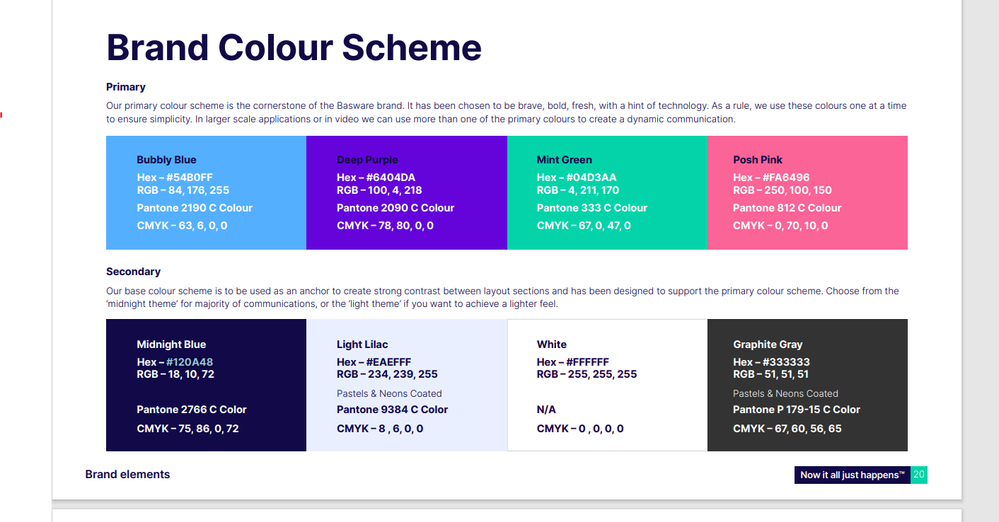Click the Primary section heading
The width and height of the screenshot is (999, 522).
[126, 87]
